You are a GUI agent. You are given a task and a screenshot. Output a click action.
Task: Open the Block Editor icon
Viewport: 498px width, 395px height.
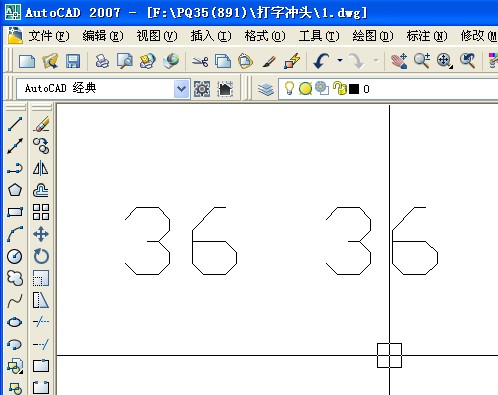click(x=292, y=61)
